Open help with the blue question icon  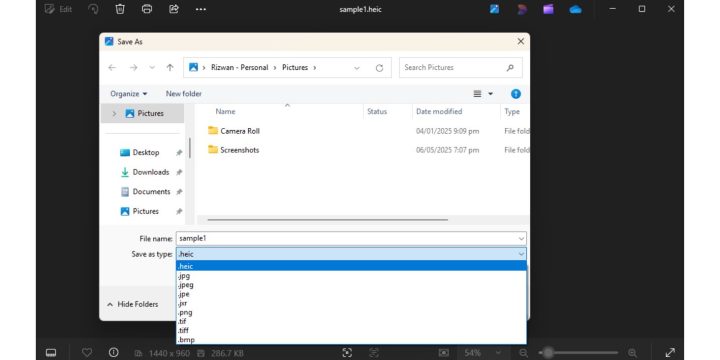[x=516, y=94]
